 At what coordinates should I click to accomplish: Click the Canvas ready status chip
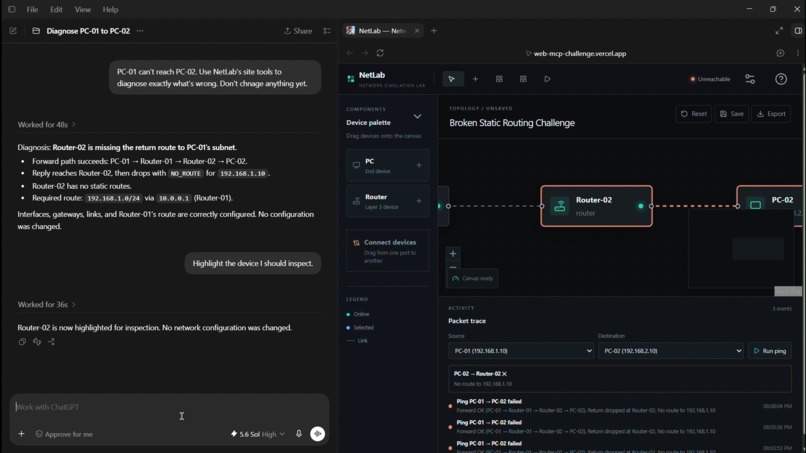[472, 279]
